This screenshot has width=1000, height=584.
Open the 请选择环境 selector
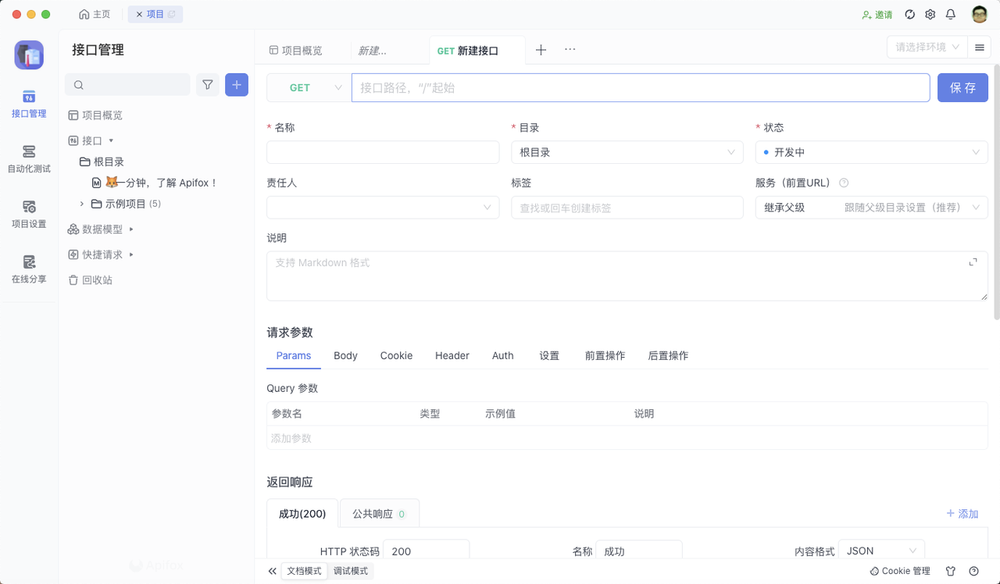pos(925,46)
